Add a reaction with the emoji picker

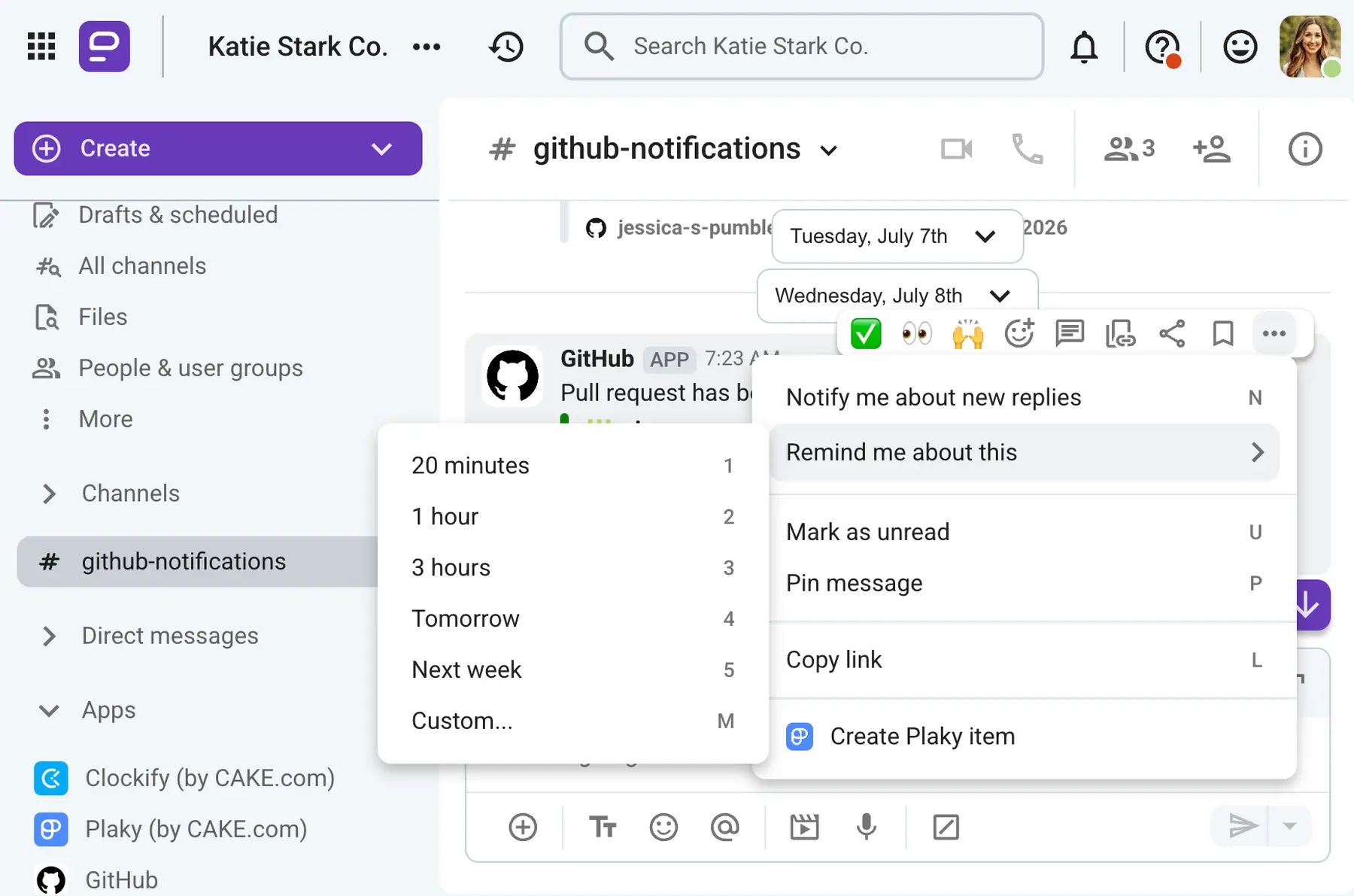pos(1019,333)
